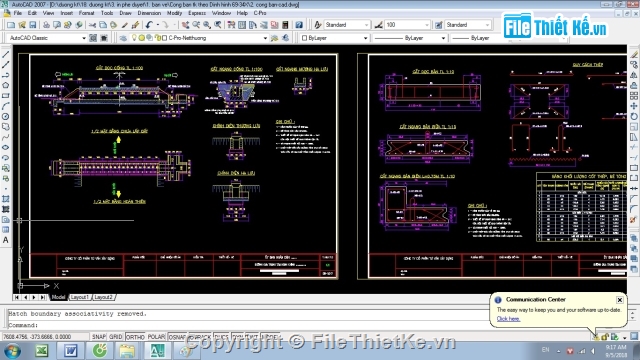Toggle POLAR tracking in status bar

[x=156, y=337]
